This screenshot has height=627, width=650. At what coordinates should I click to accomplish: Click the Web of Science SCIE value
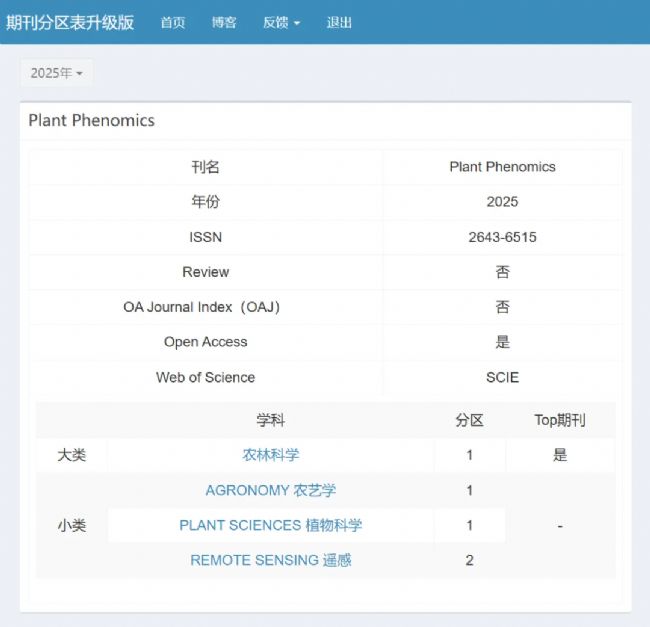point(502,377)
